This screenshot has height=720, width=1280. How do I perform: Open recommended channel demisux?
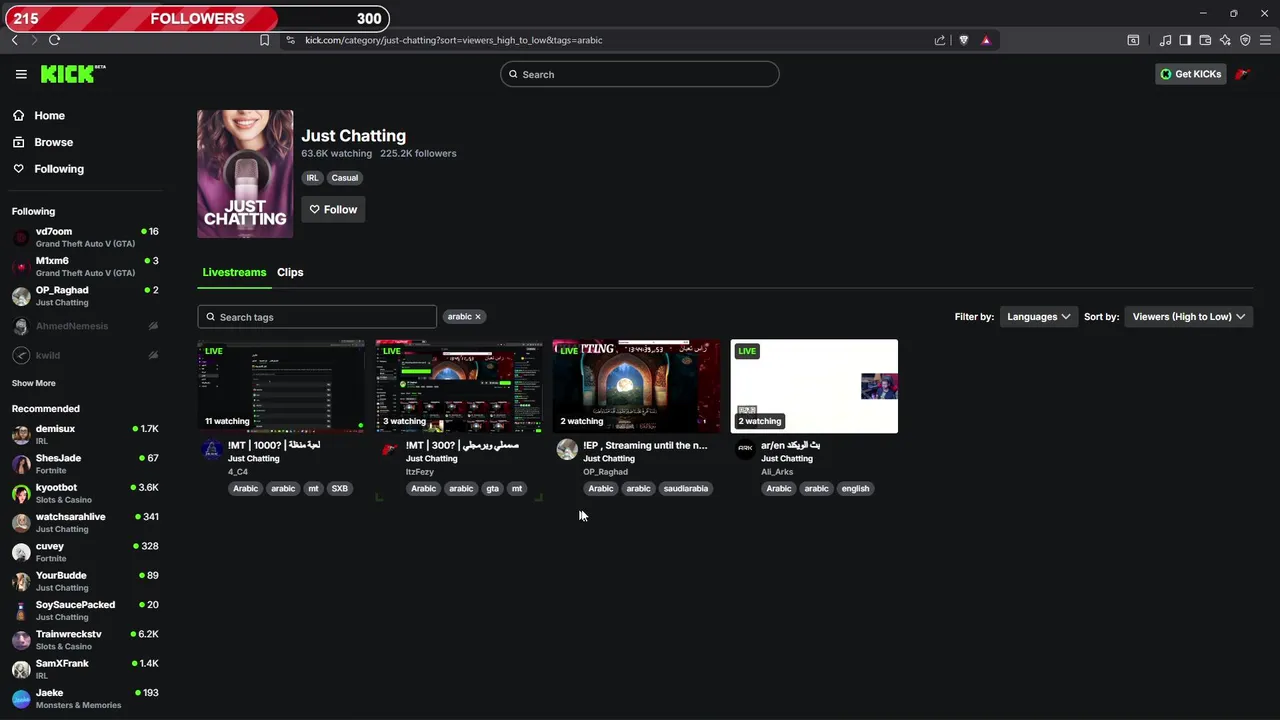tap(85, 434)
